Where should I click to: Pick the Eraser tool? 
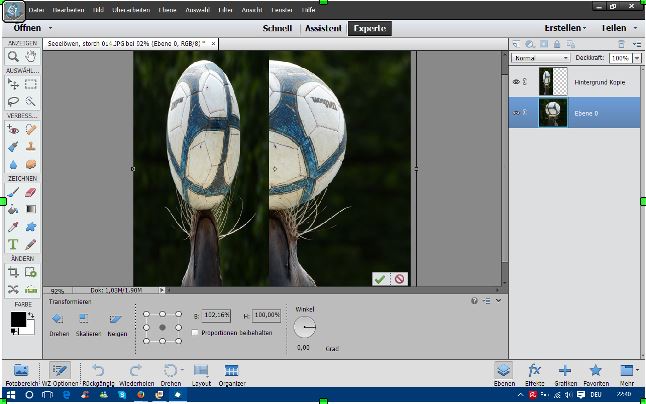click(x=31, y=192)
